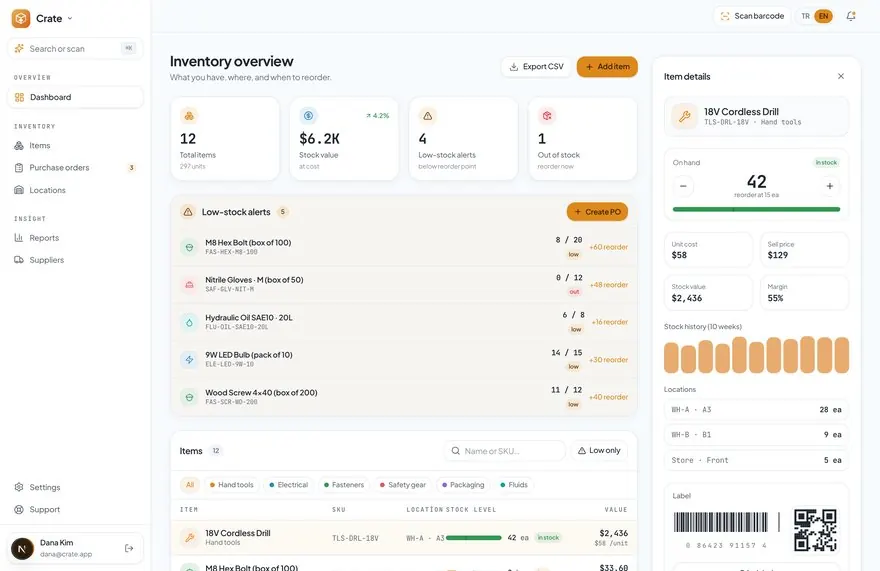
Task: Click M8 Hex Bolt alert row icon
Action: (190, 247)
